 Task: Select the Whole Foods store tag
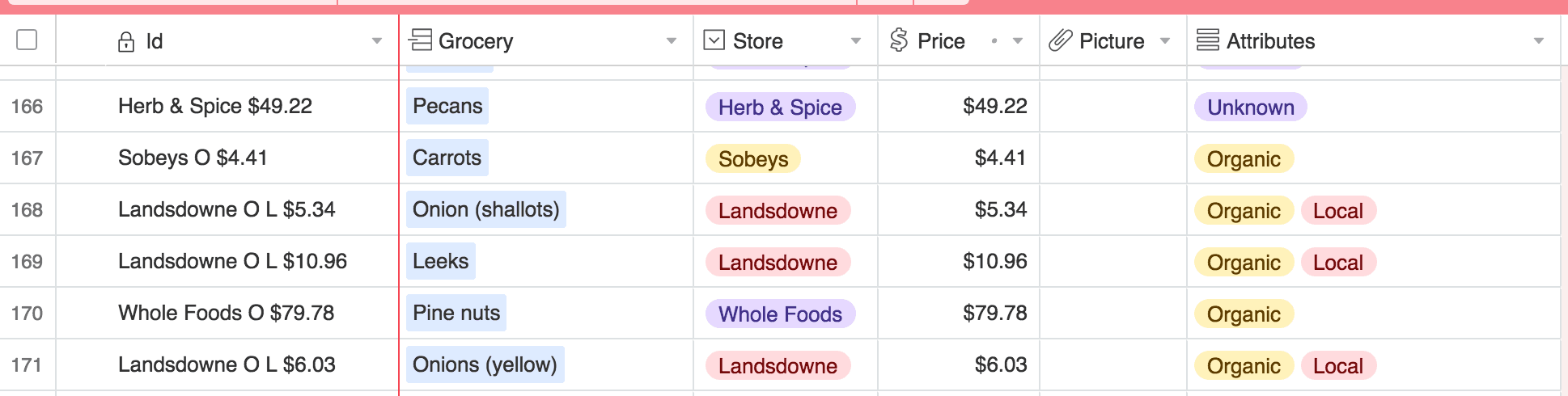780,314
